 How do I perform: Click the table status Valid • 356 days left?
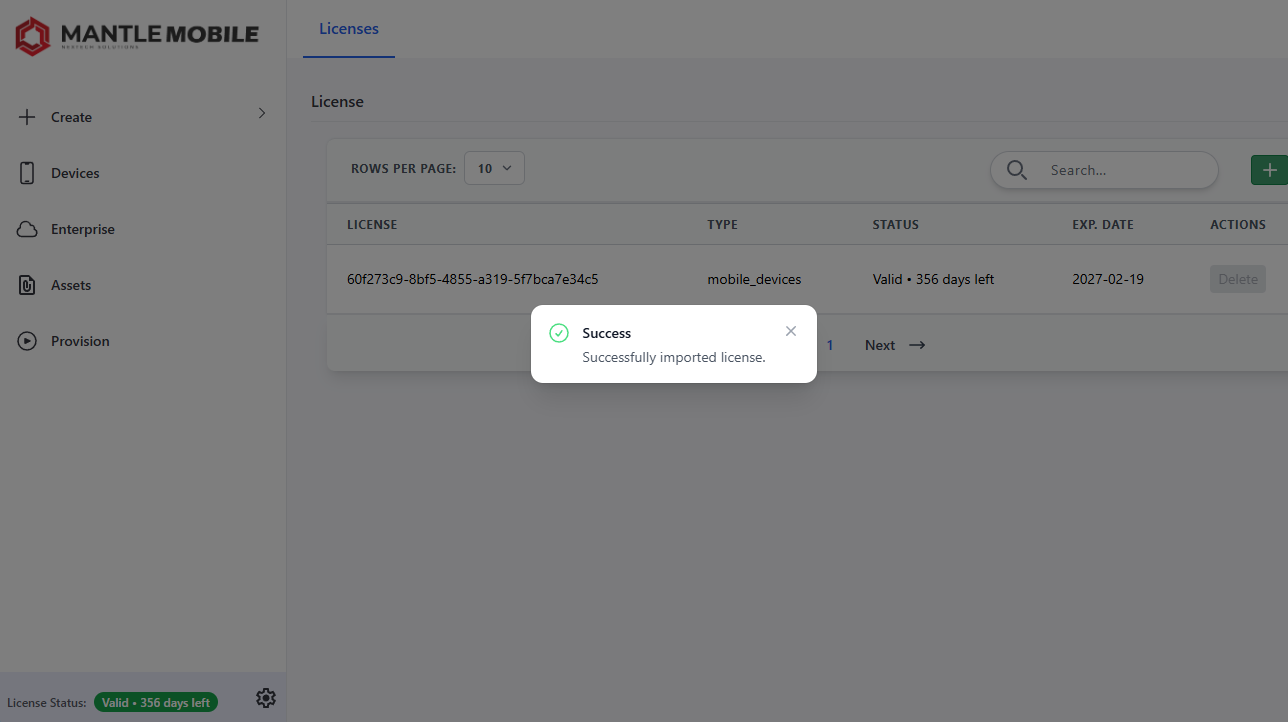point(933,279)
